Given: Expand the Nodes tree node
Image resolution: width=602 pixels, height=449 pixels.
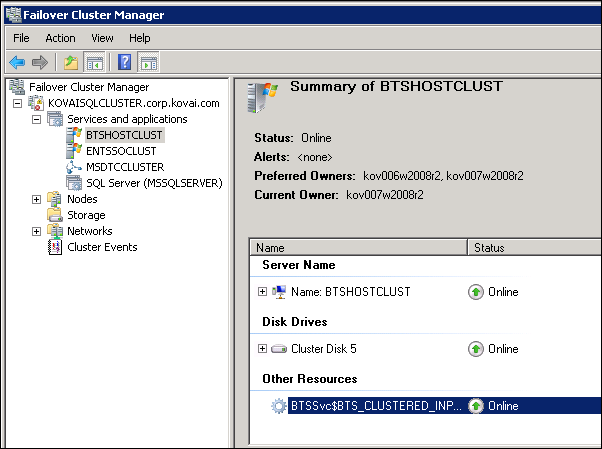Looking at the screenshot, I should pyautogui.click(x=36, y=199).
